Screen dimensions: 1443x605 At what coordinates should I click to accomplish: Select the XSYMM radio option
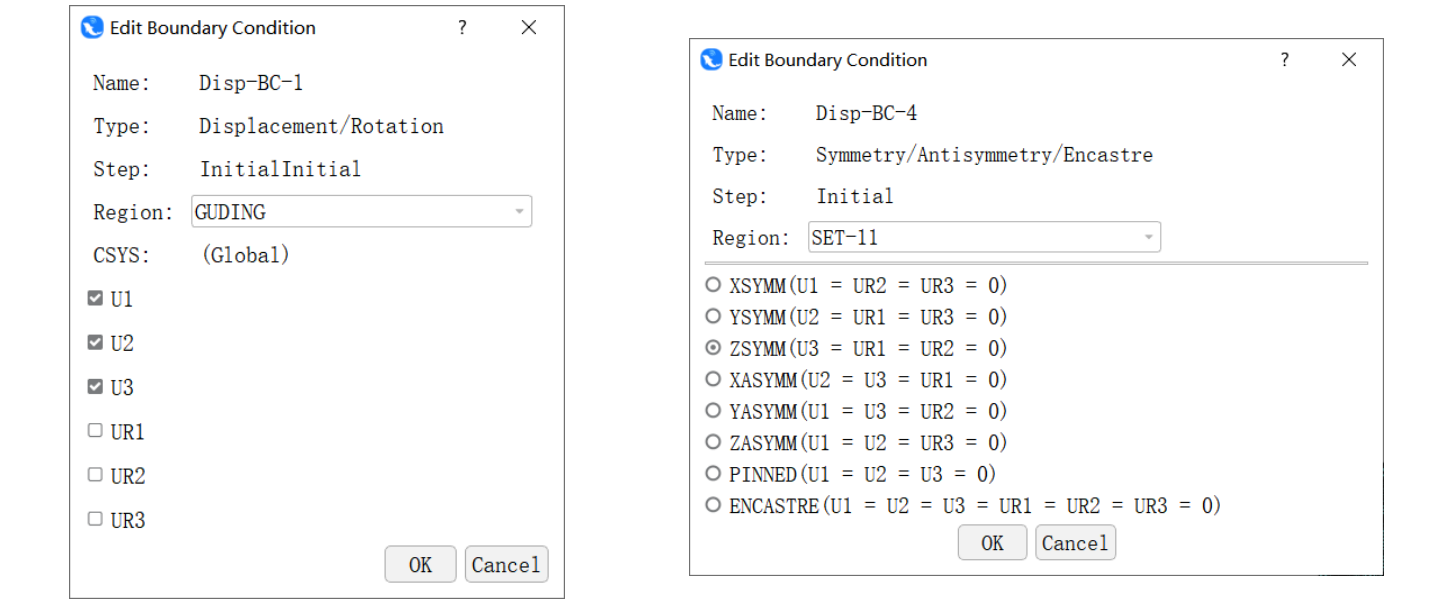point(713,285)
